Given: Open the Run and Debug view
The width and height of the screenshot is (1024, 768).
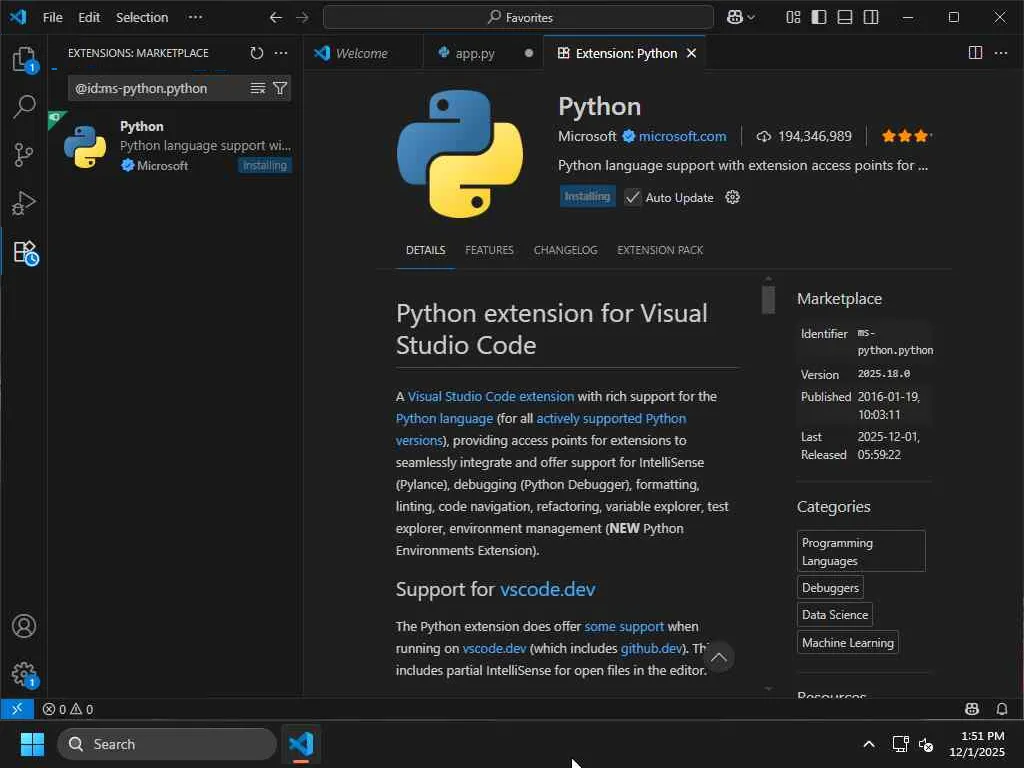Looking at the screenshot, I should 24,203.
